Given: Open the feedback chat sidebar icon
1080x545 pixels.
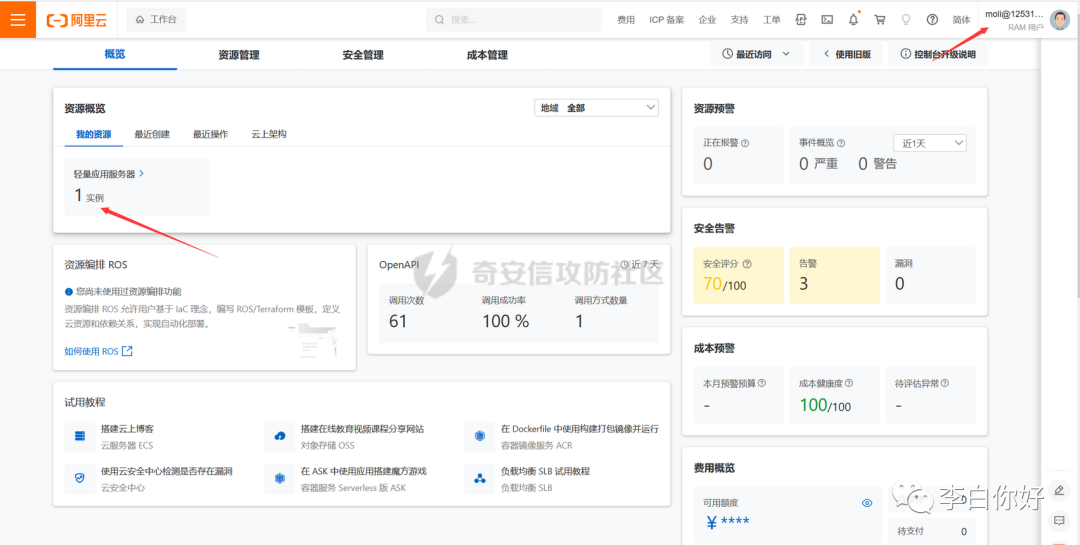Looking at the screenshot, I should [x=1059, y=520].
